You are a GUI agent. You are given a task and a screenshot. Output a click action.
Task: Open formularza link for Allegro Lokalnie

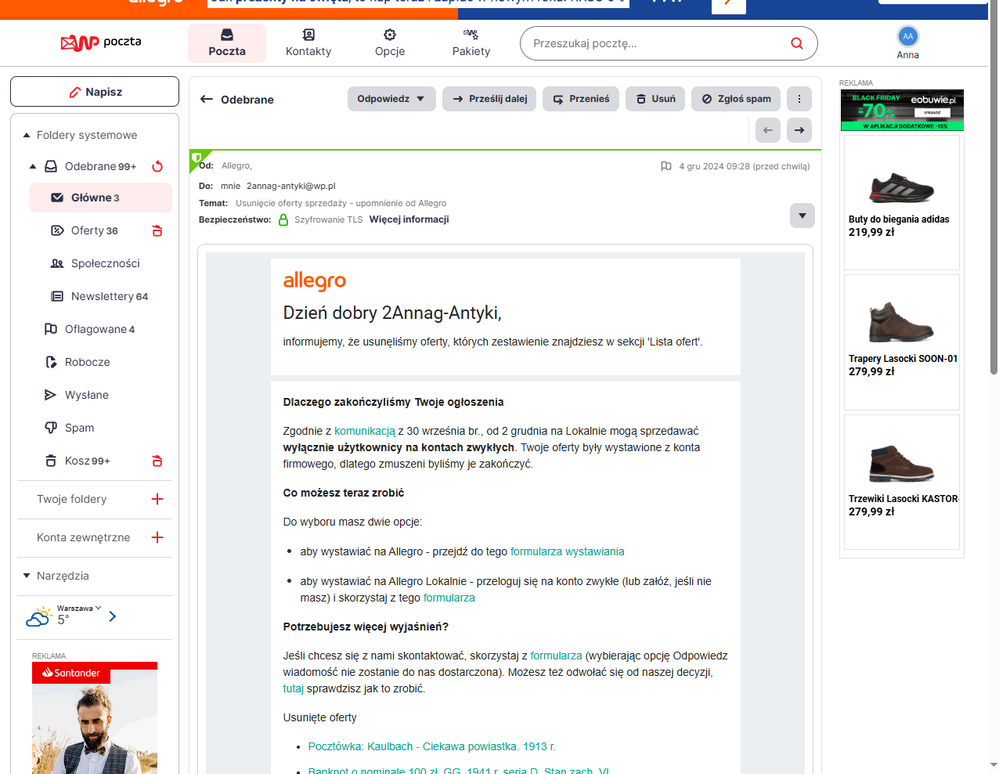tap(449, 598)
